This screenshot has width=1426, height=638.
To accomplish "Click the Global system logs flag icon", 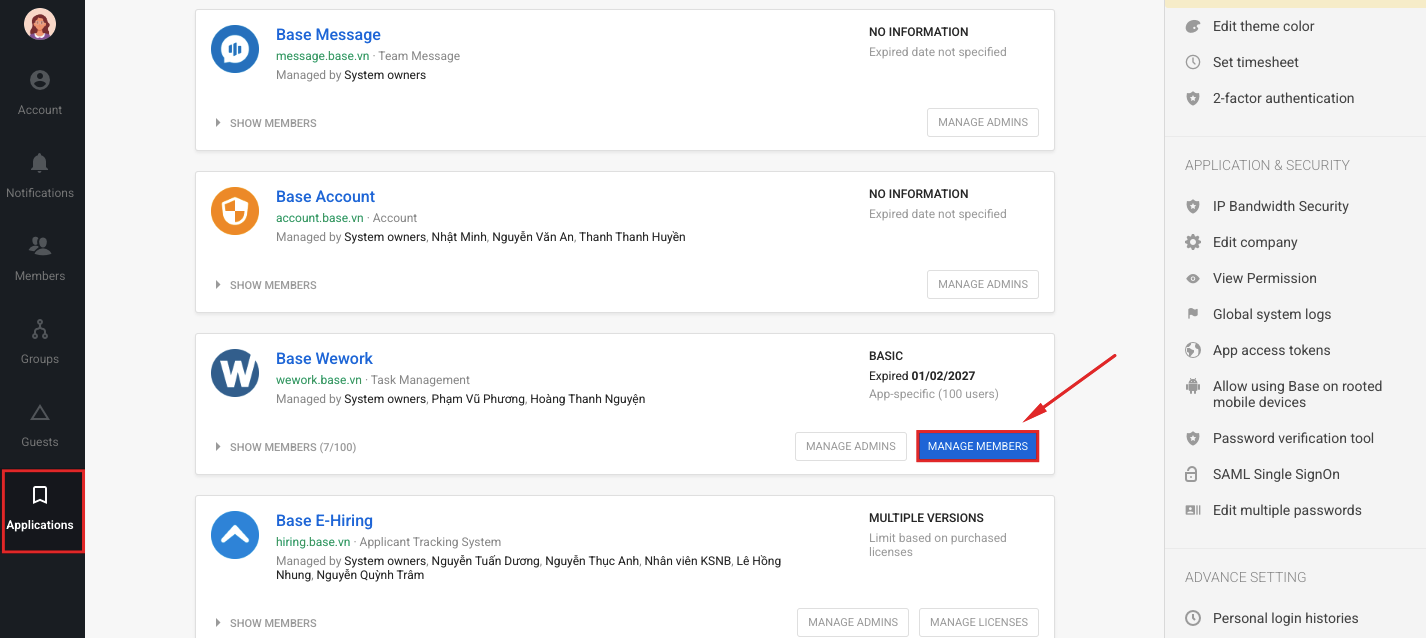I will coord(1192,314).
